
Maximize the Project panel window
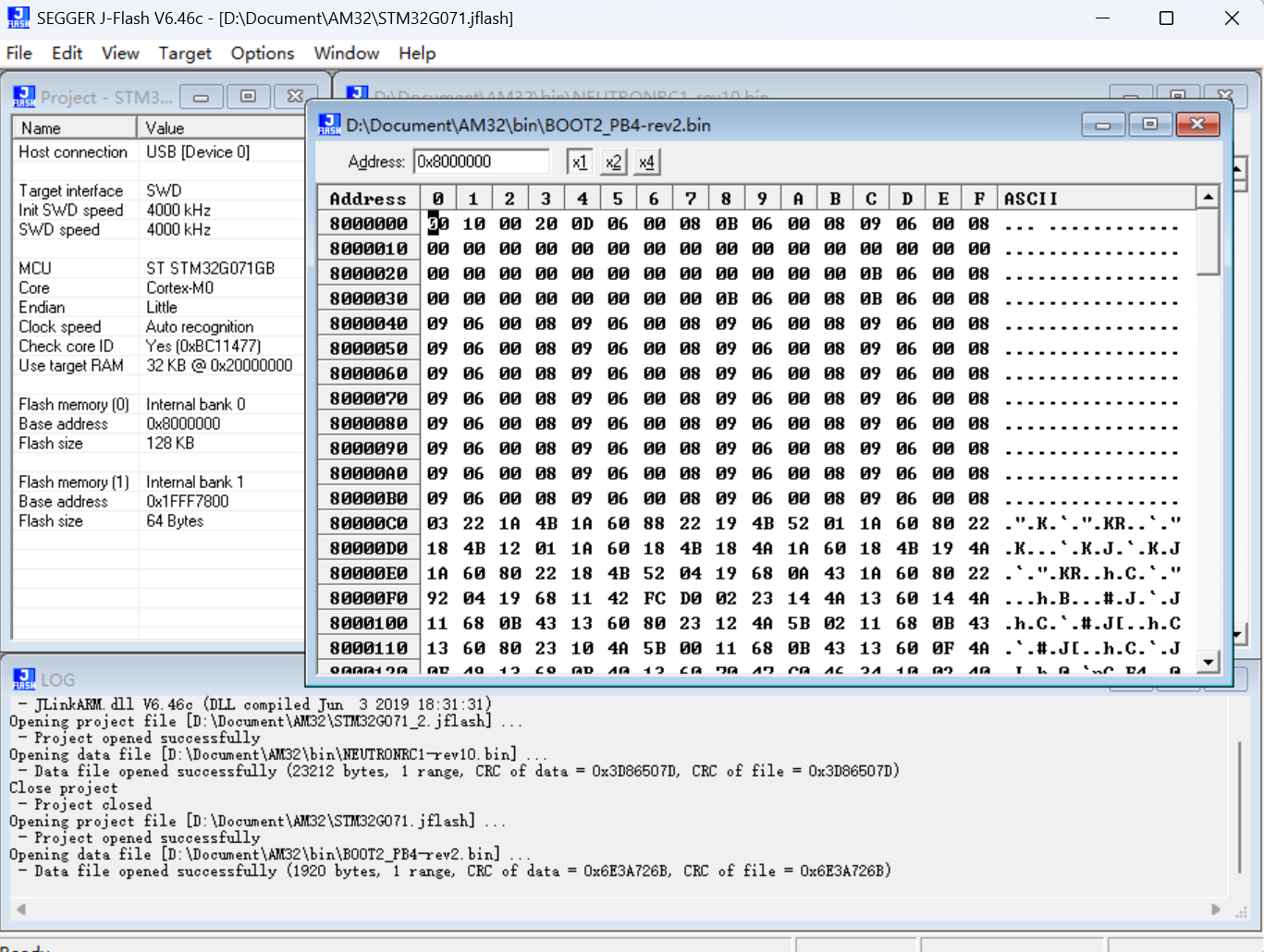(248, 97)
